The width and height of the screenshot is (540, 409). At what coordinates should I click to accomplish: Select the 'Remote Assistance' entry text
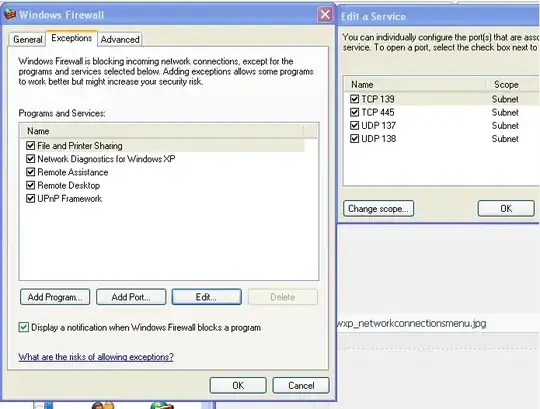click(73, 172)
